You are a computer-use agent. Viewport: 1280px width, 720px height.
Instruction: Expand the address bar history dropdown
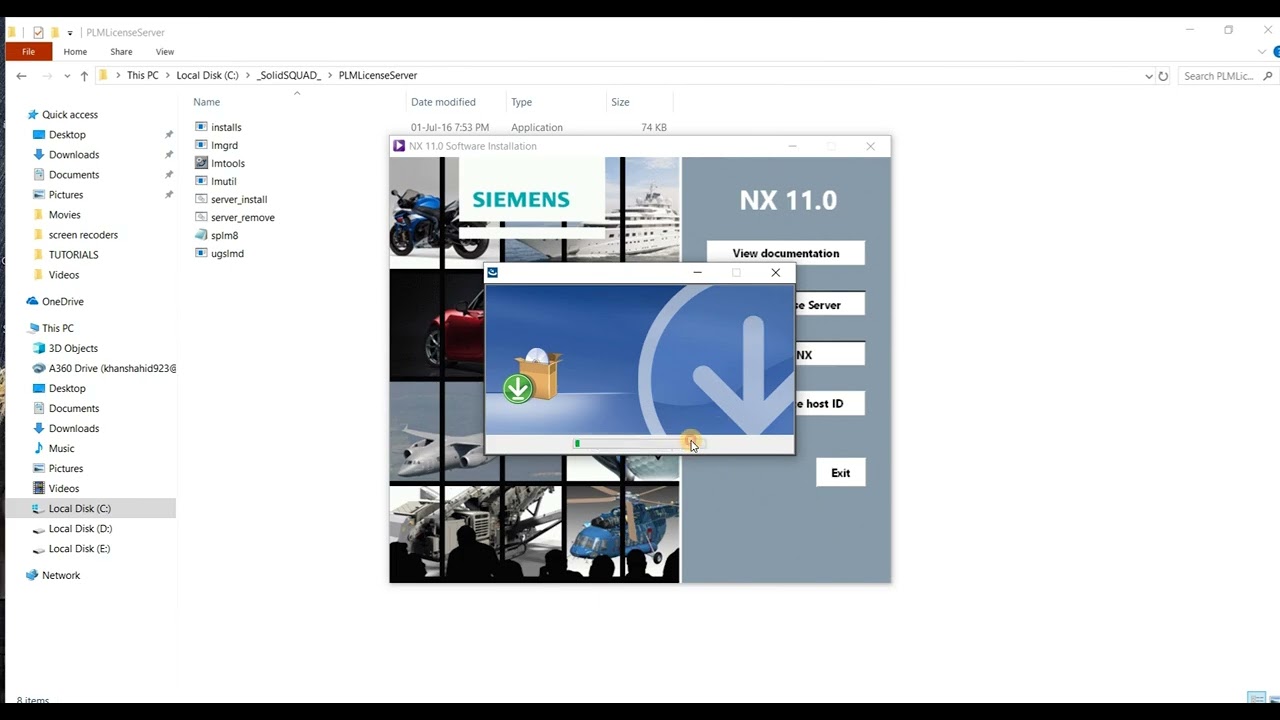click(x=1148, y=76)
